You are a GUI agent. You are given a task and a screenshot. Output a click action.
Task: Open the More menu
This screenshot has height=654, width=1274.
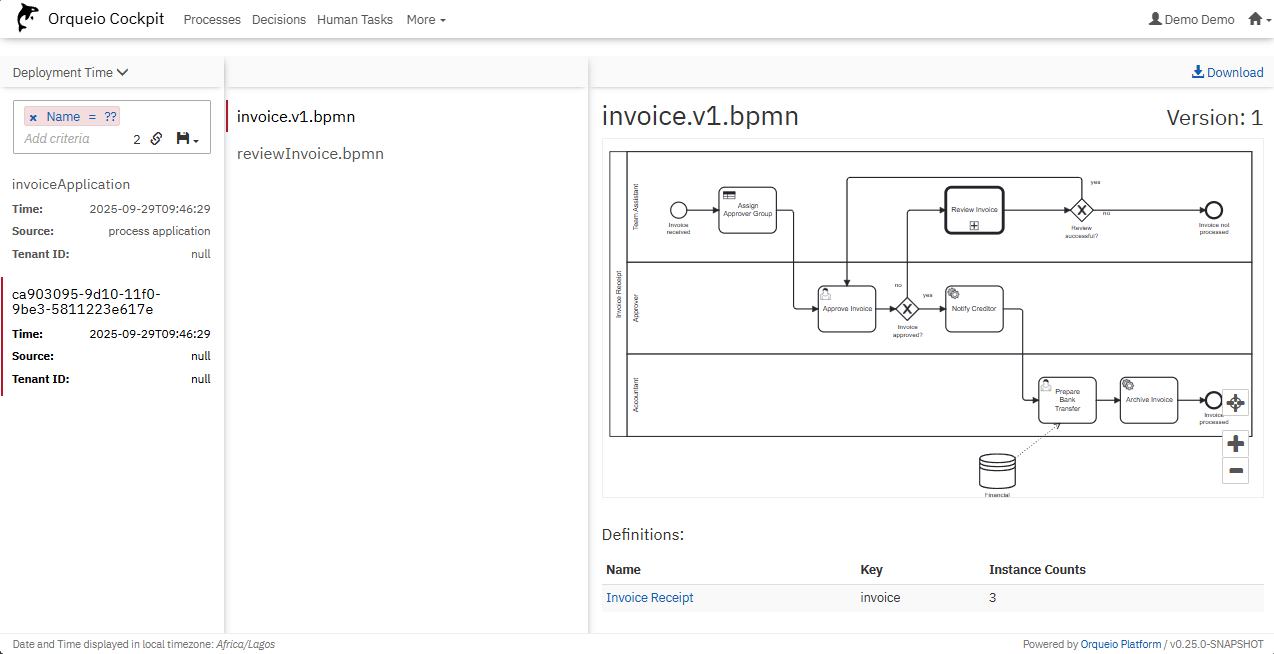tap(425, 19)
